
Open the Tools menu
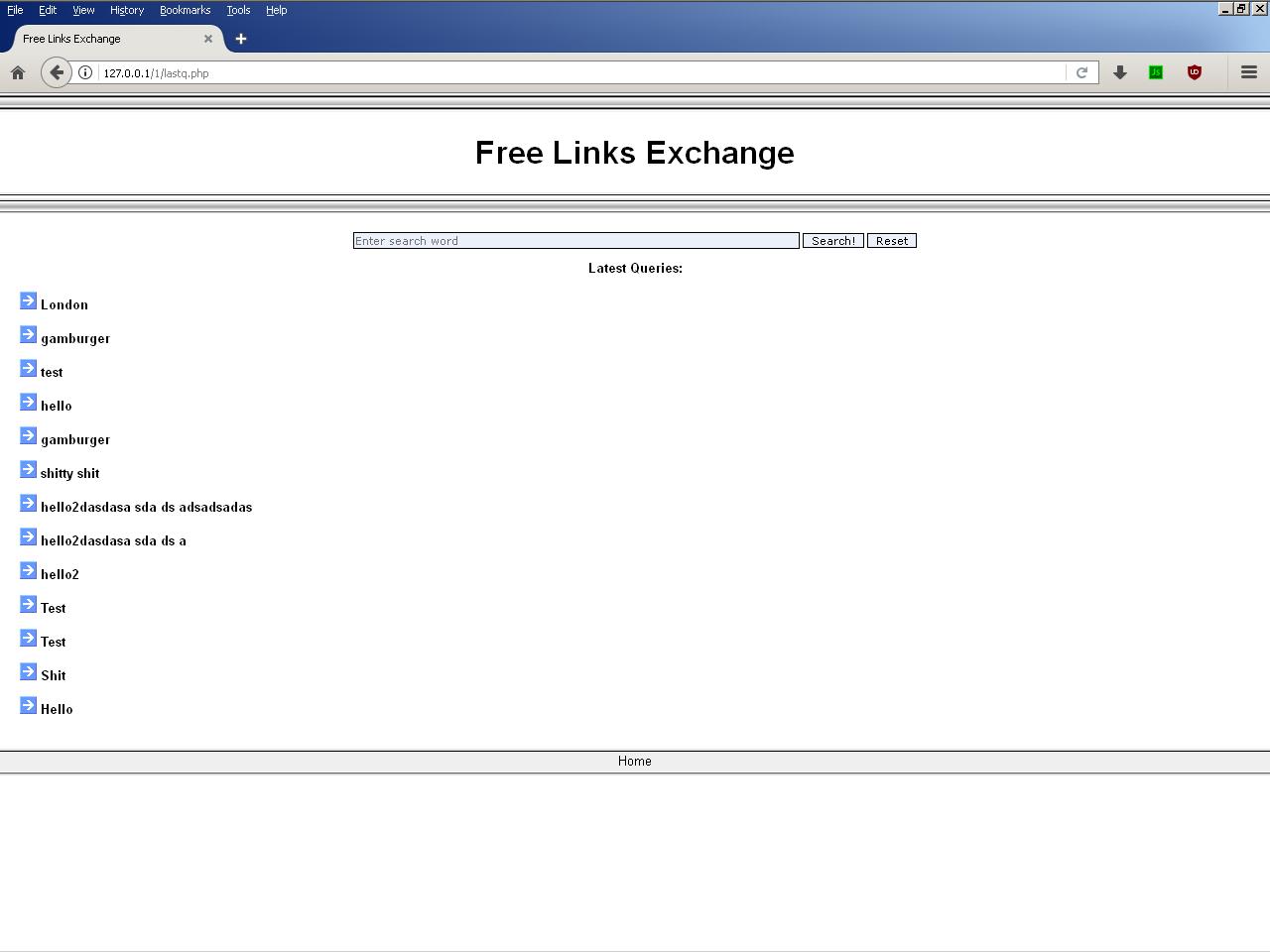(x=238, y=10)
